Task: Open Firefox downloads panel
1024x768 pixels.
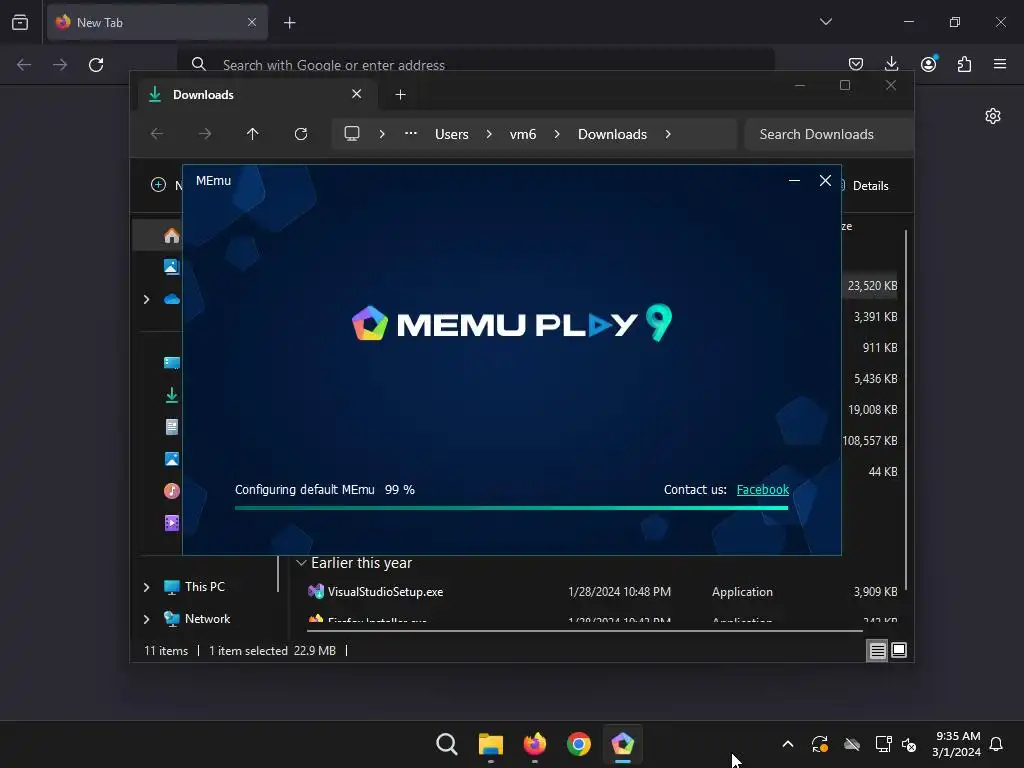Action: 891,64
